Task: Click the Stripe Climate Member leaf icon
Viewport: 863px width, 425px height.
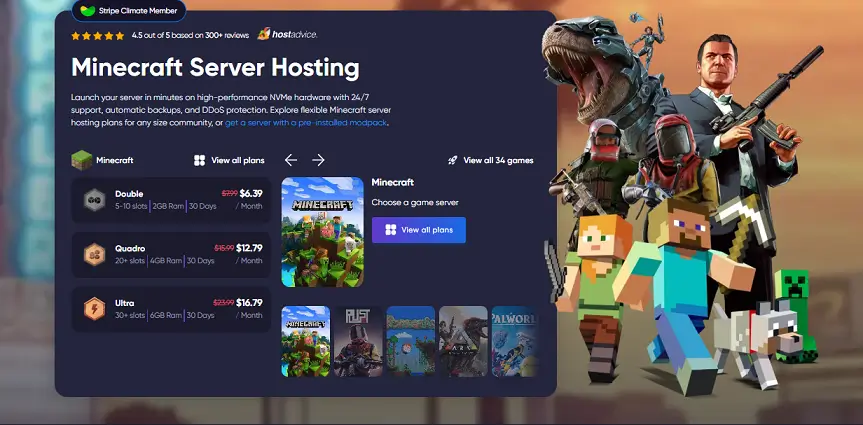Action: point(89,12)
